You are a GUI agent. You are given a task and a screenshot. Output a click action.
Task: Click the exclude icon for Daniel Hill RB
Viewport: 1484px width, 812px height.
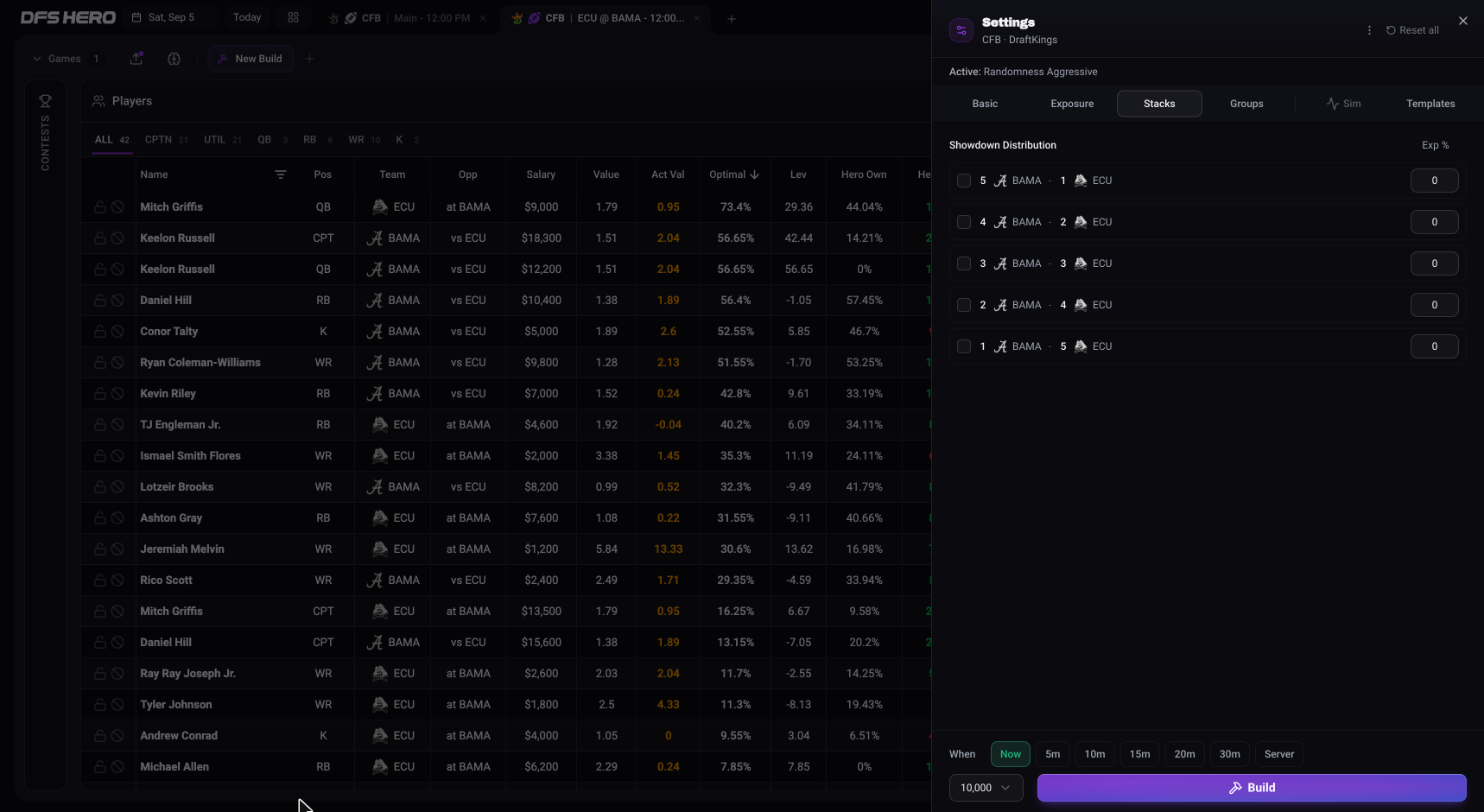[x=117, y=300]
